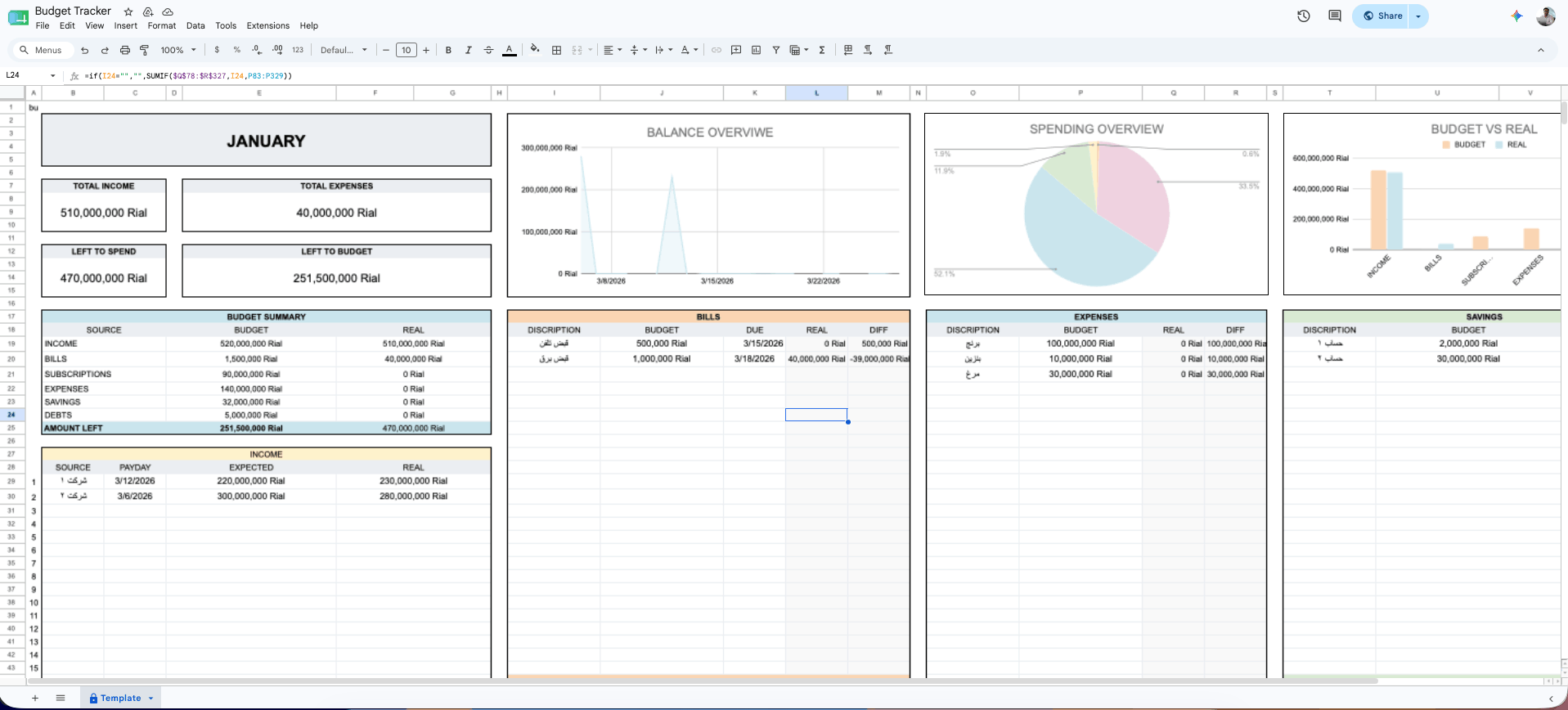
Task: Open version history
Action: [x=1304, y=16]
